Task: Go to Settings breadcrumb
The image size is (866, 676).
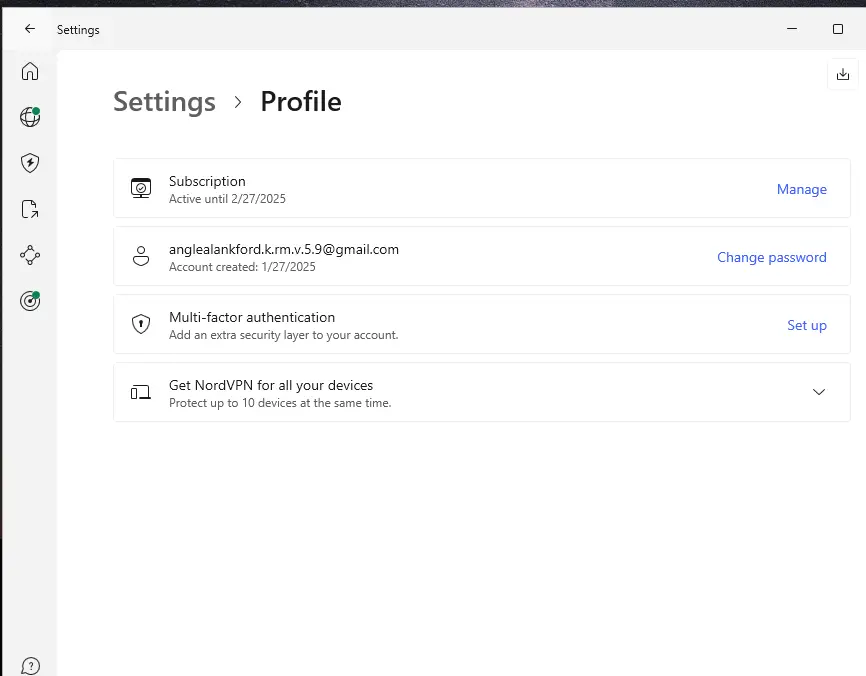Action: (165, 102)
